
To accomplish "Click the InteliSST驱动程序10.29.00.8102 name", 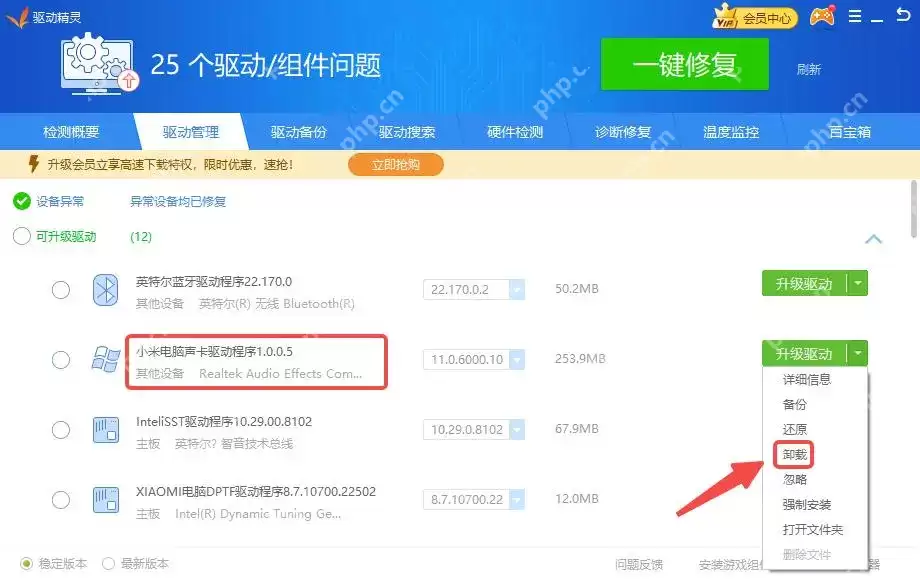I will pyautogui.click(x=224, y=422).
